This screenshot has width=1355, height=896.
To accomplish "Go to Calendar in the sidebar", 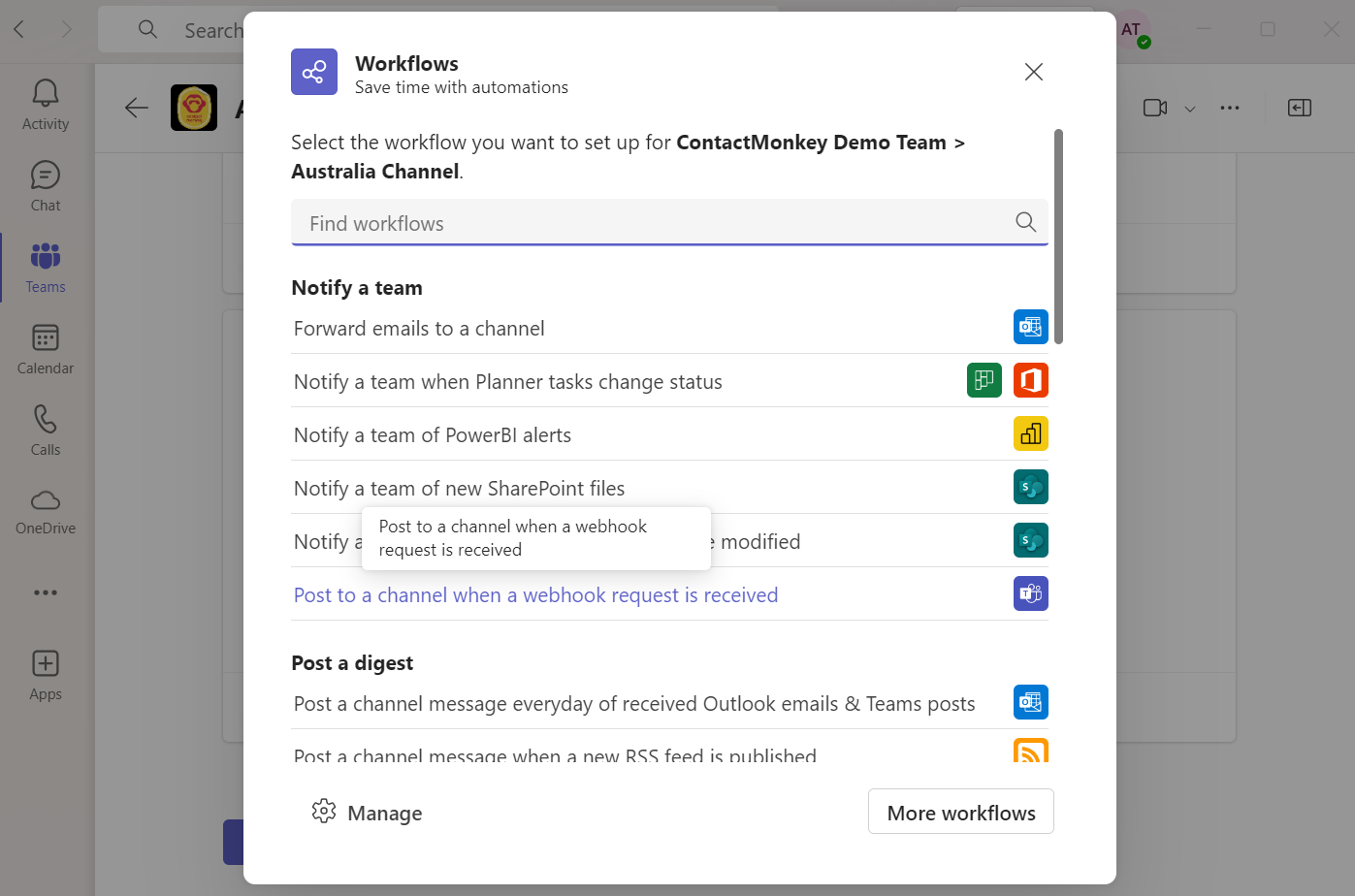I will tap(46, 349).
